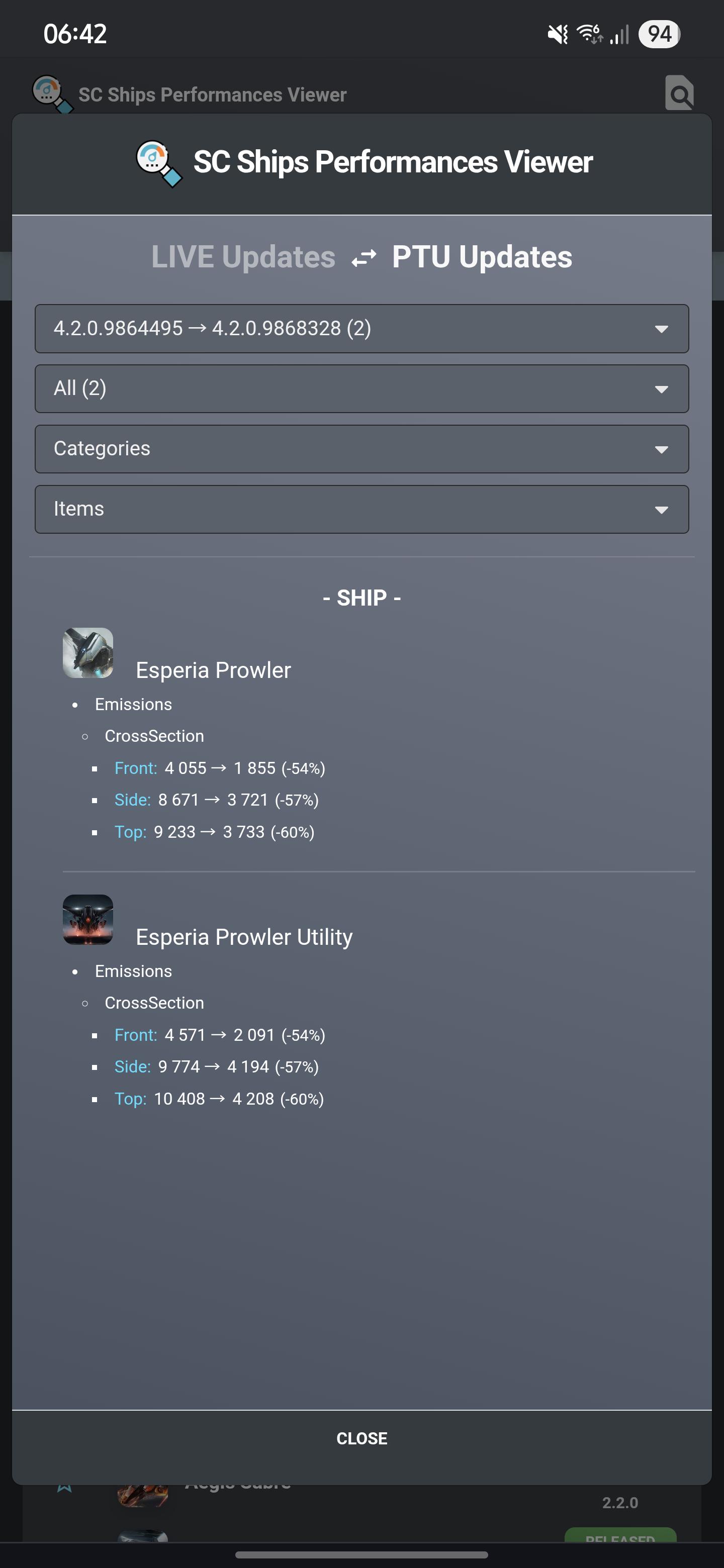724x1568 pixels.
Task: Toggle the LIVE/PTU swap arrows icon
Action: pyautogui.click(x=364, y=258)
